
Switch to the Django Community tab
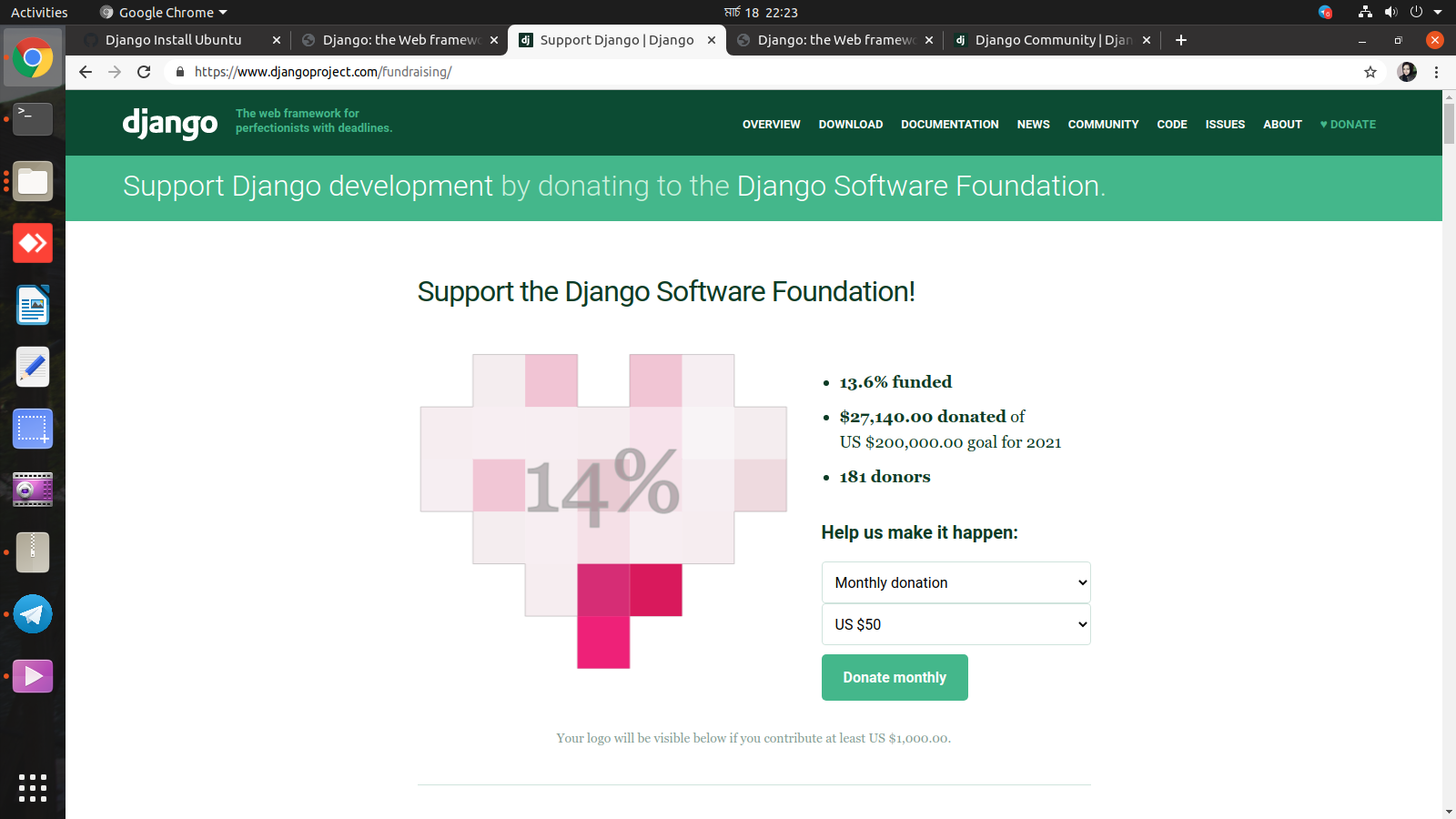[1052, 40]
